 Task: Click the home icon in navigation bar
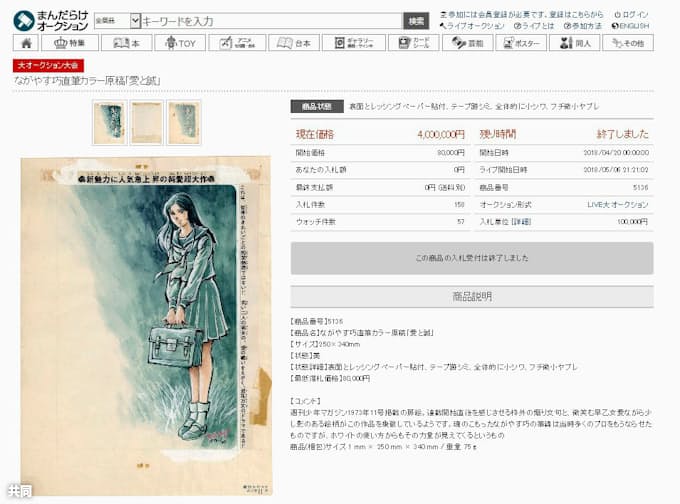tap(25, 43)
